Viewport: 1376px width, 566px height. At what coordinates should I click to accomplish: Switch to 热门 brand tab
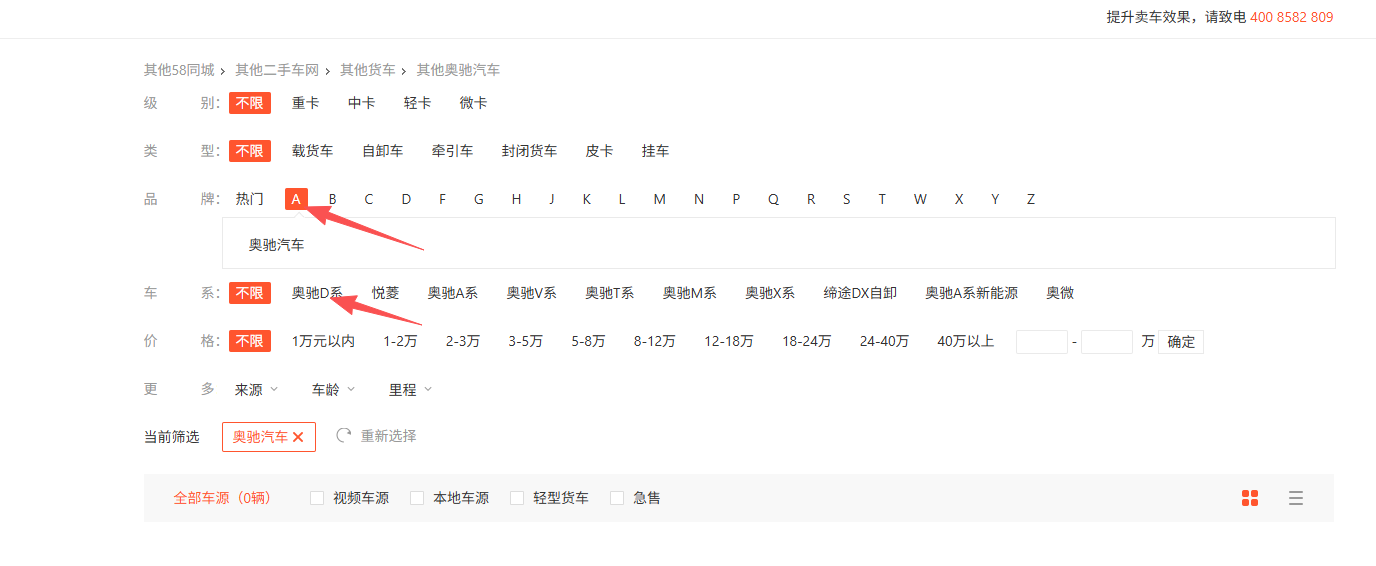pos(250,199)
